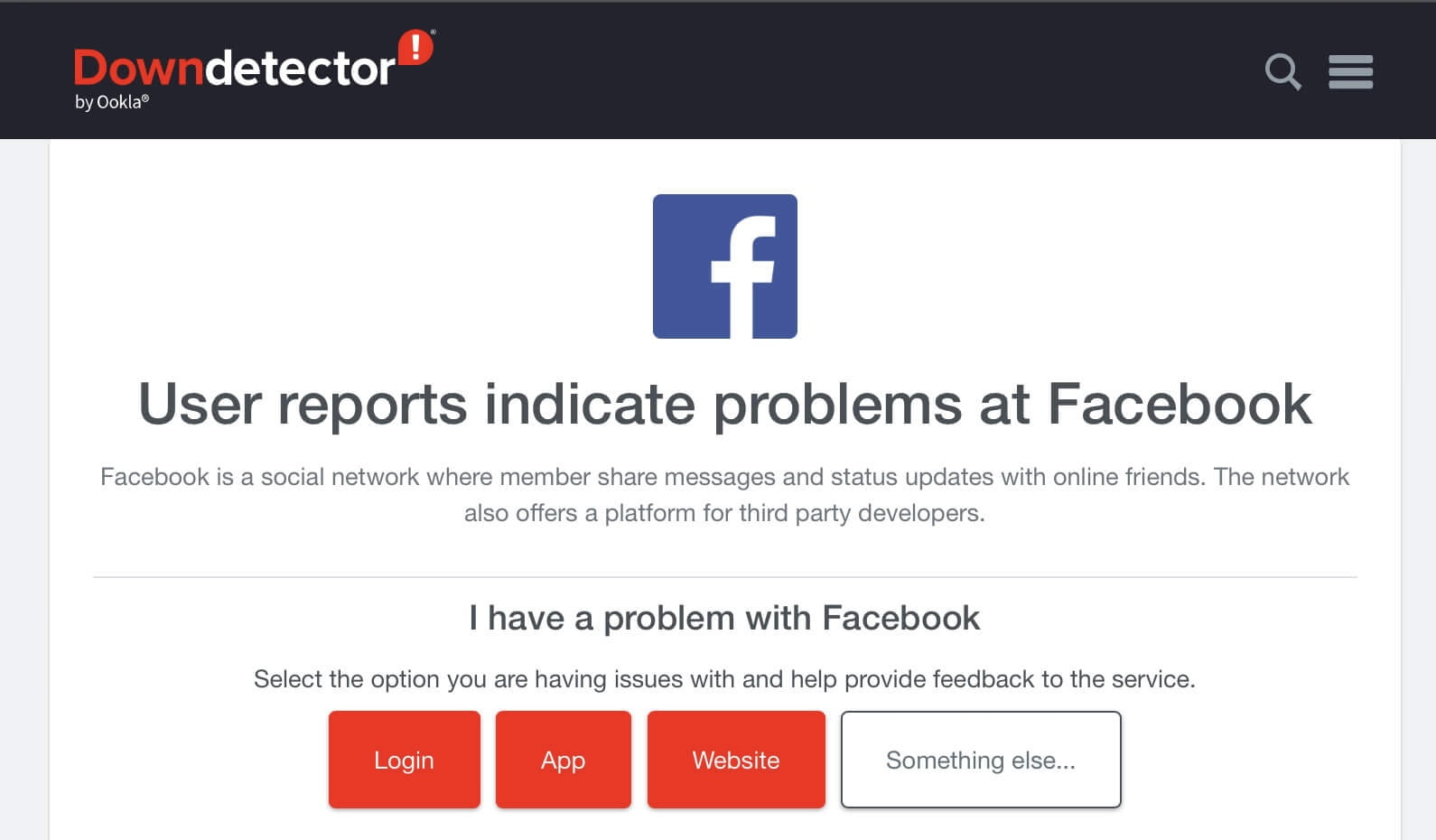Click the word 'Facebook' in the headline

click(1180, 404)
